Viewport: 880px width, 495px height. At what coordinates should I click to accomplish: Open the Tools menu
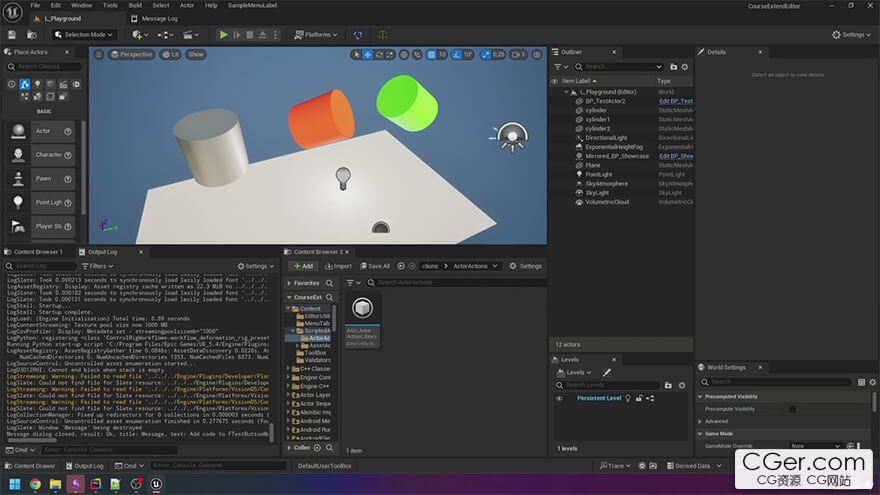click(x=111, y=5)
